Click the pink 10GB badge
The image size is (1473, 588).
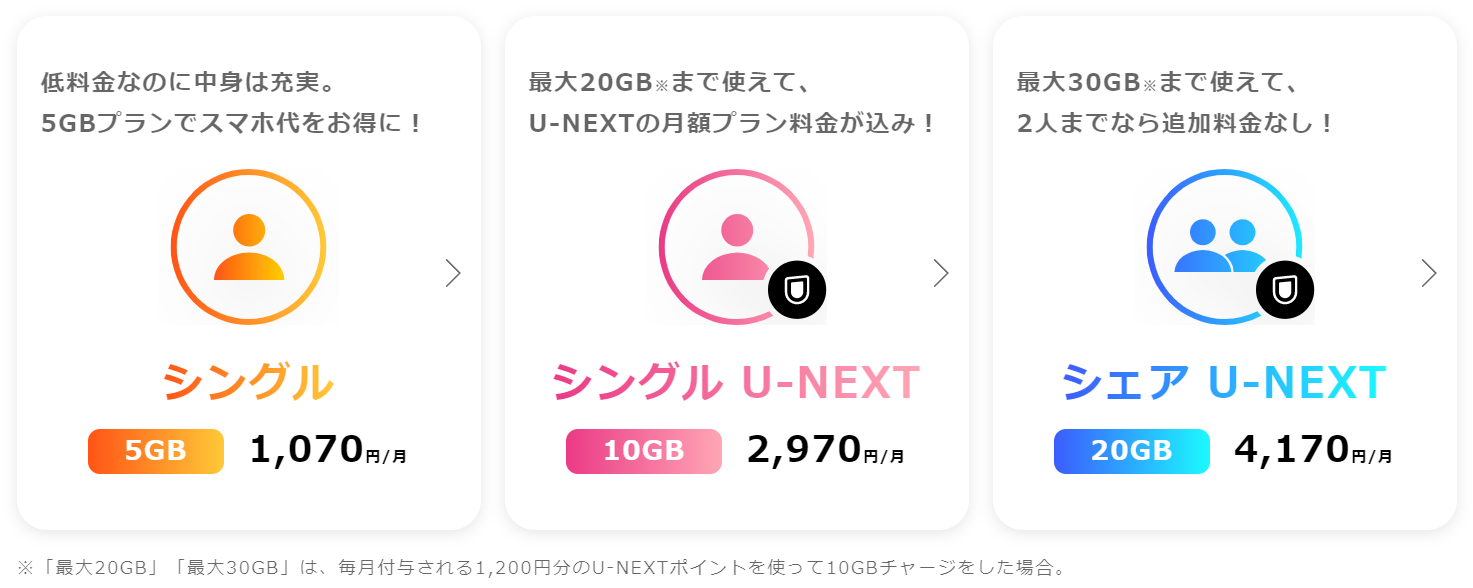(644, 451)
